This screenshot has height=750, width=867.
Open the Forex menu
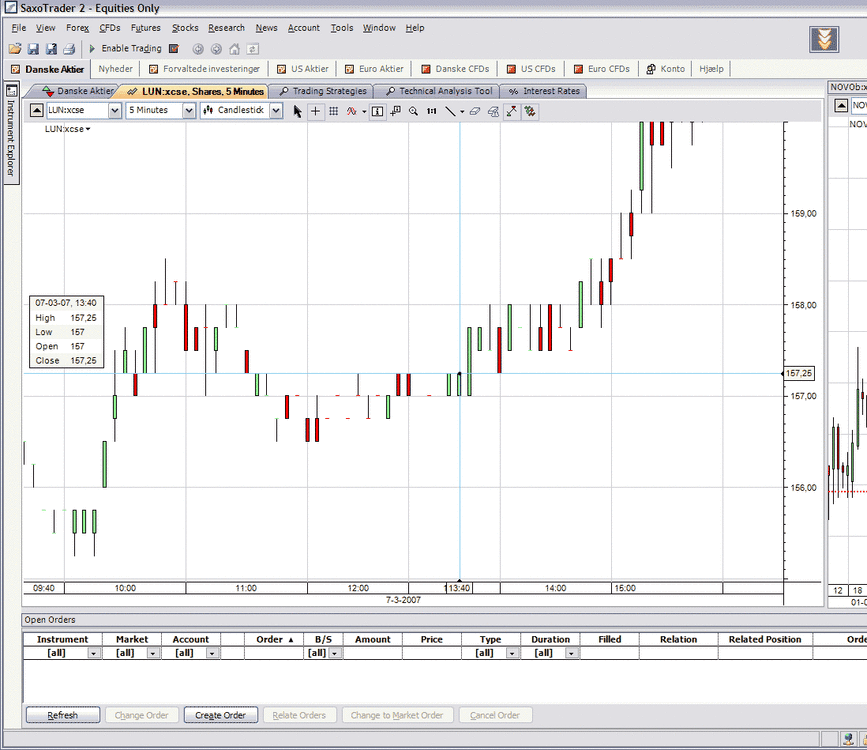[x=77, y=28]
